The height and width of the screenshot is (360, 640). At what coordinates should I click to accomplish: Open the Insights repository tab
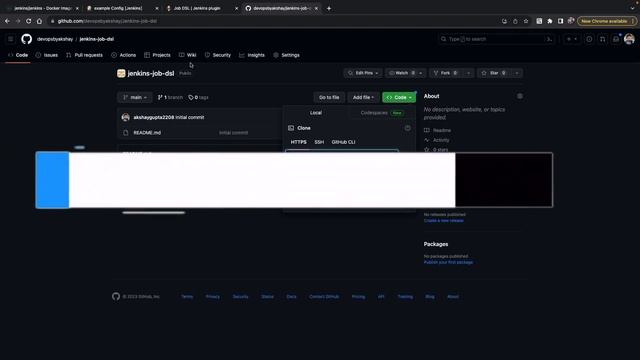click(252, 55)
